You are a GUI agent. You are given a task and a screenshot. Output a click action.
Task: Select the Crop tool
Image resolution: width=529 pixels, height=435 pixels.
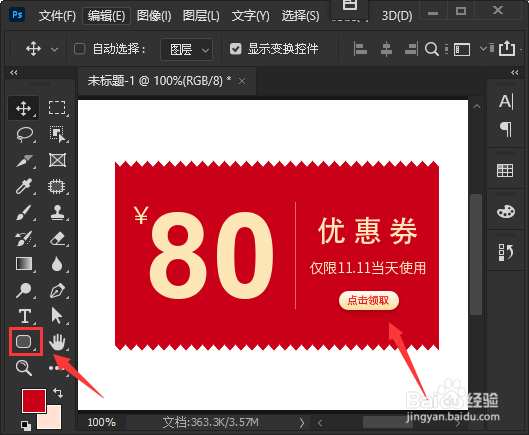click(25, 161)
